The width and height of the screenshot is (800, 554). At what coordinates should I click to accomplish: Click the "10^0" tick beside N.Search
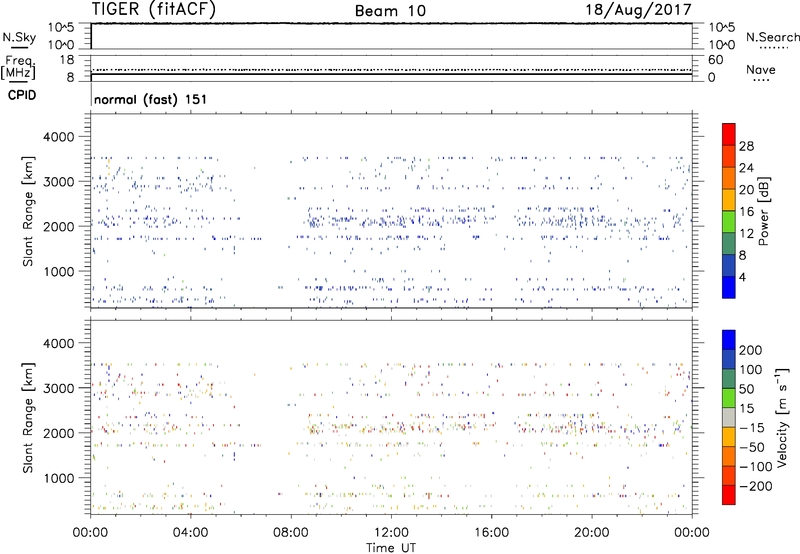point(721,45)
